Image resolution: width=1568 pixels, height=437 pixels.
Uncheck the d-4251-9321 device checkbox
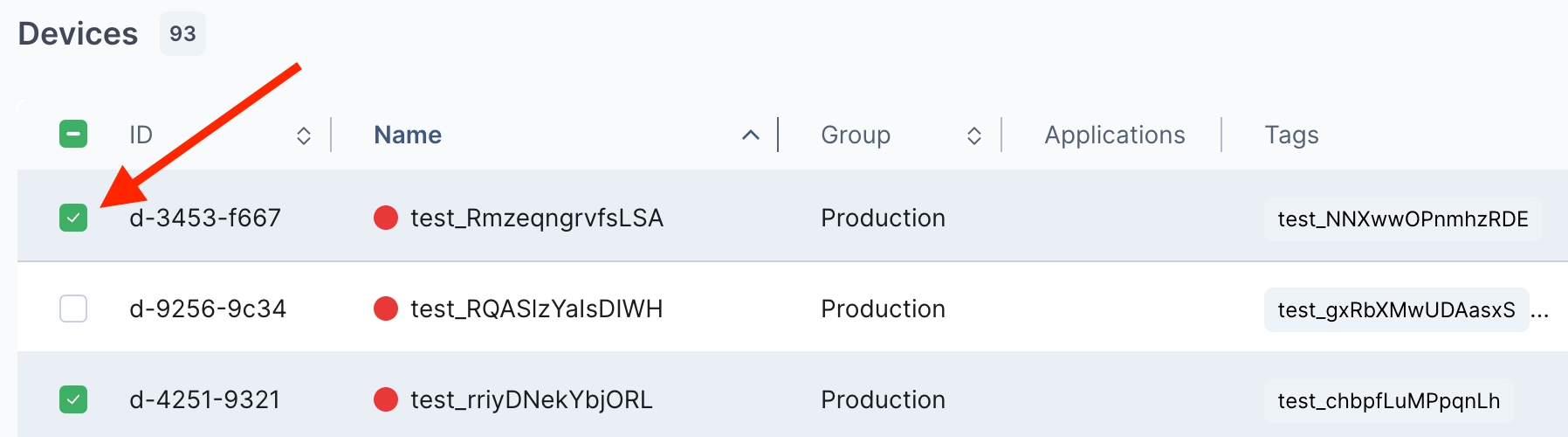(x=73, y=399)
